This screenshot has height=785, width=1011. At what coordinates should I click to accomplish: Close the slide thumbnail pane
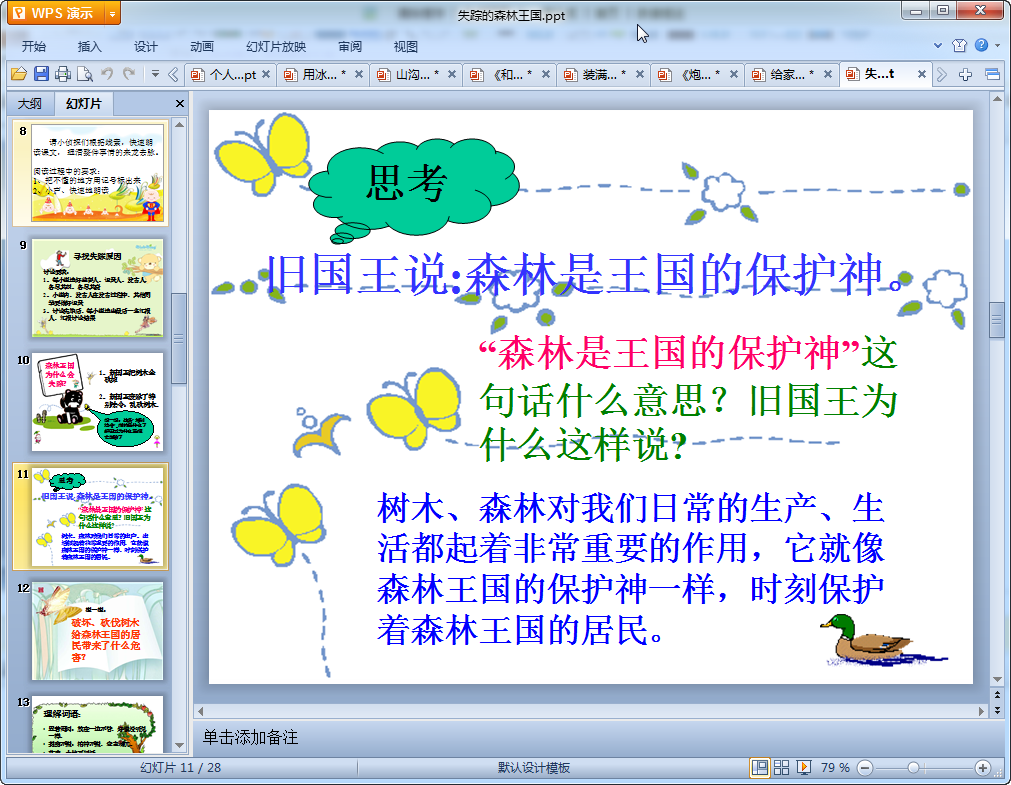pos(180,103)
